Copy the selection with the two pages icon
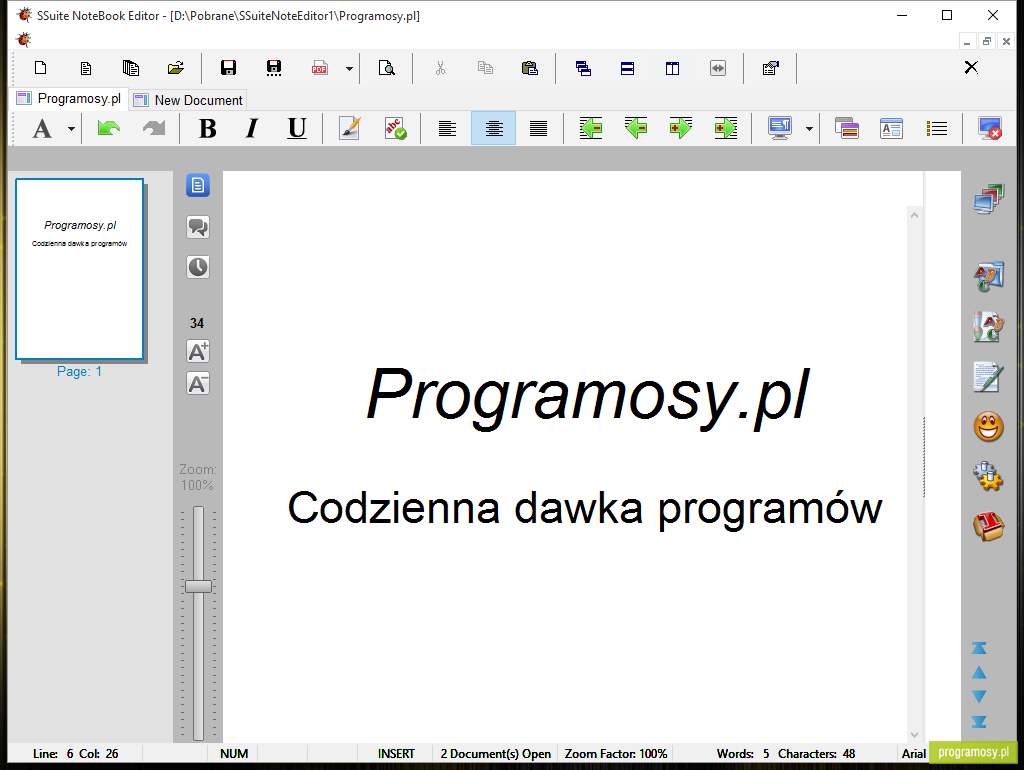Viewport: 1024px width, 770px height. click(485, 68)
